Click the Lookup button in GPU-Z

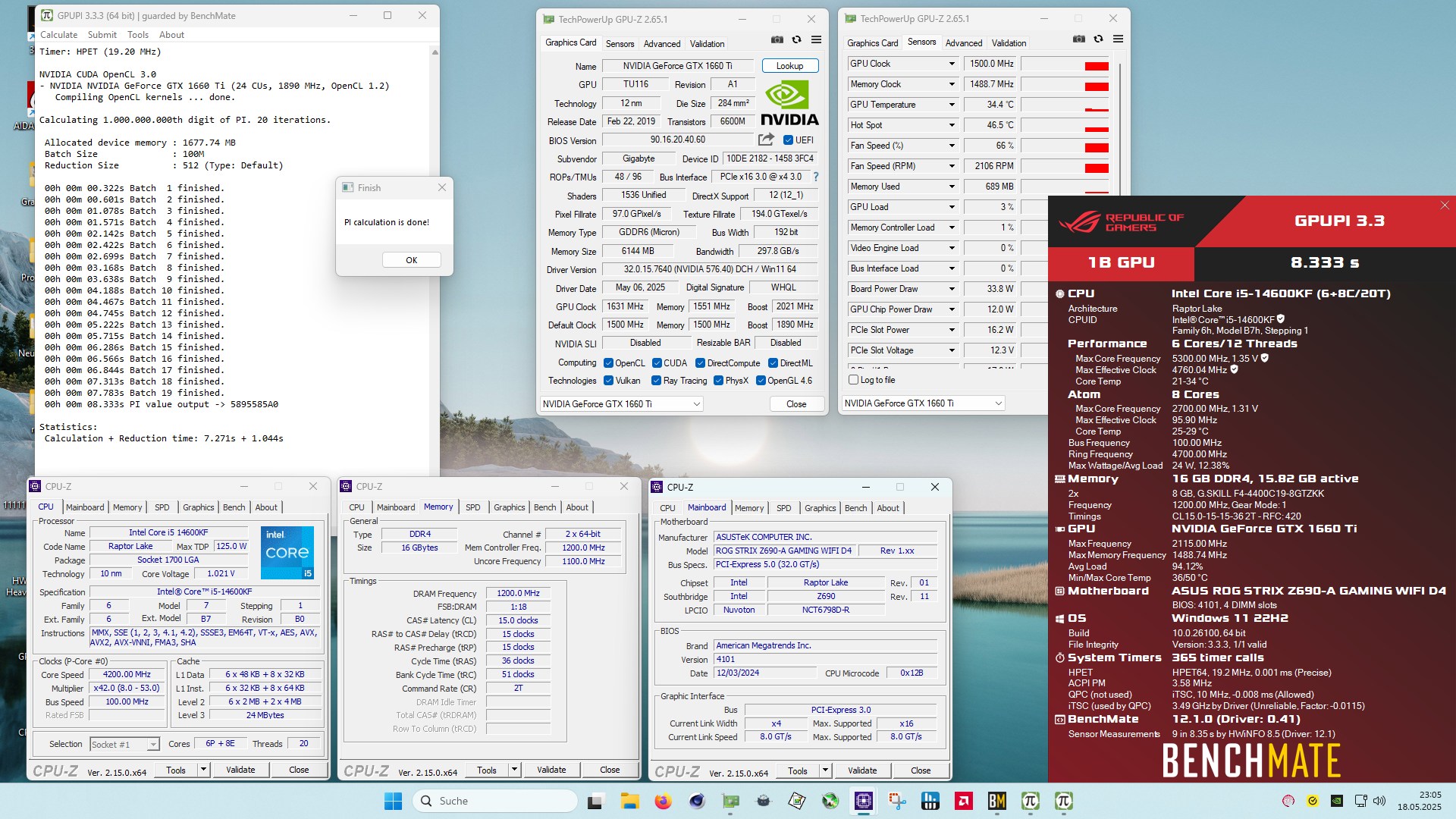coord(789,66)
